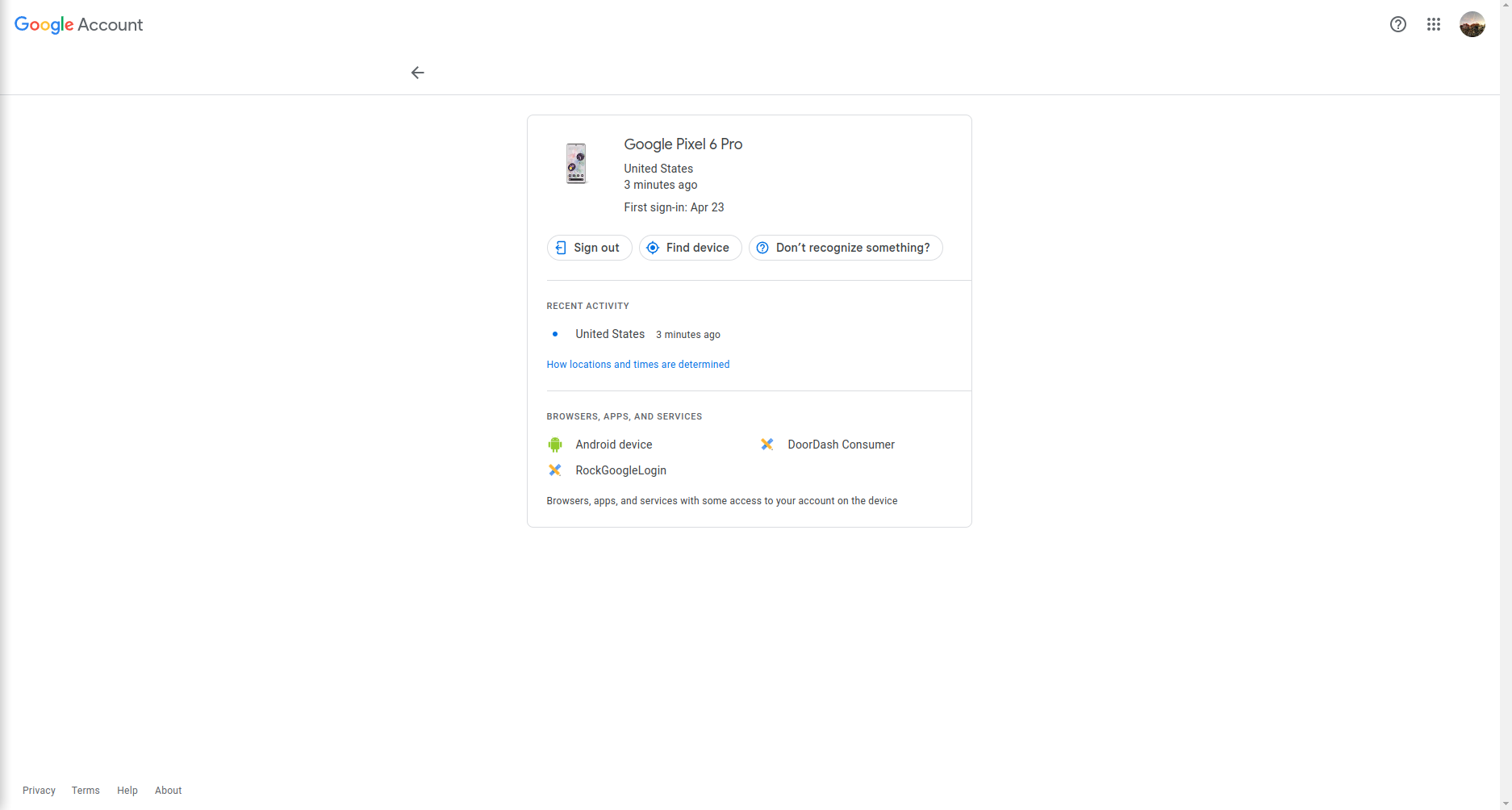This screenshot has width=1512, height=810.
Task: Open the Privacy page from the footer
Action: click(x=39, y=791)
